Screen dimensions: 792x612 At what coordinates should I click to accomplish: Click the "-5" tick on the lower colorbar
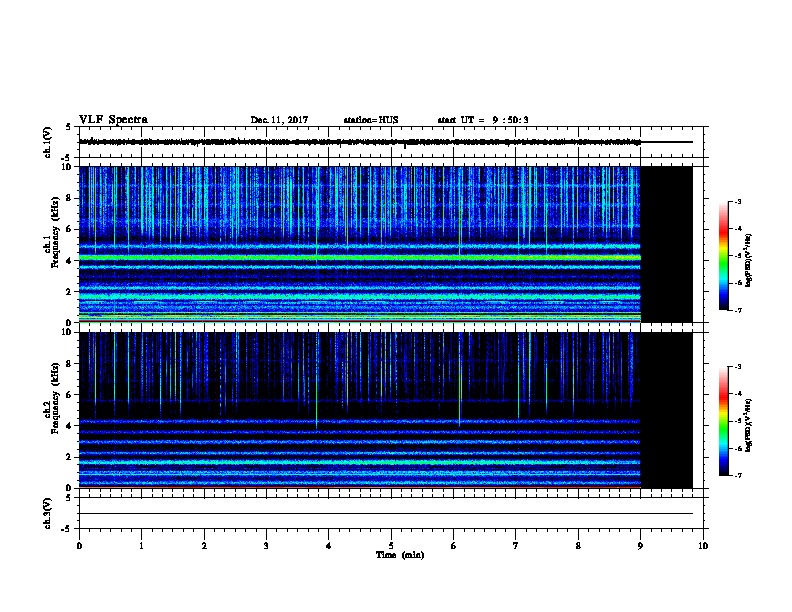[737, 421]
